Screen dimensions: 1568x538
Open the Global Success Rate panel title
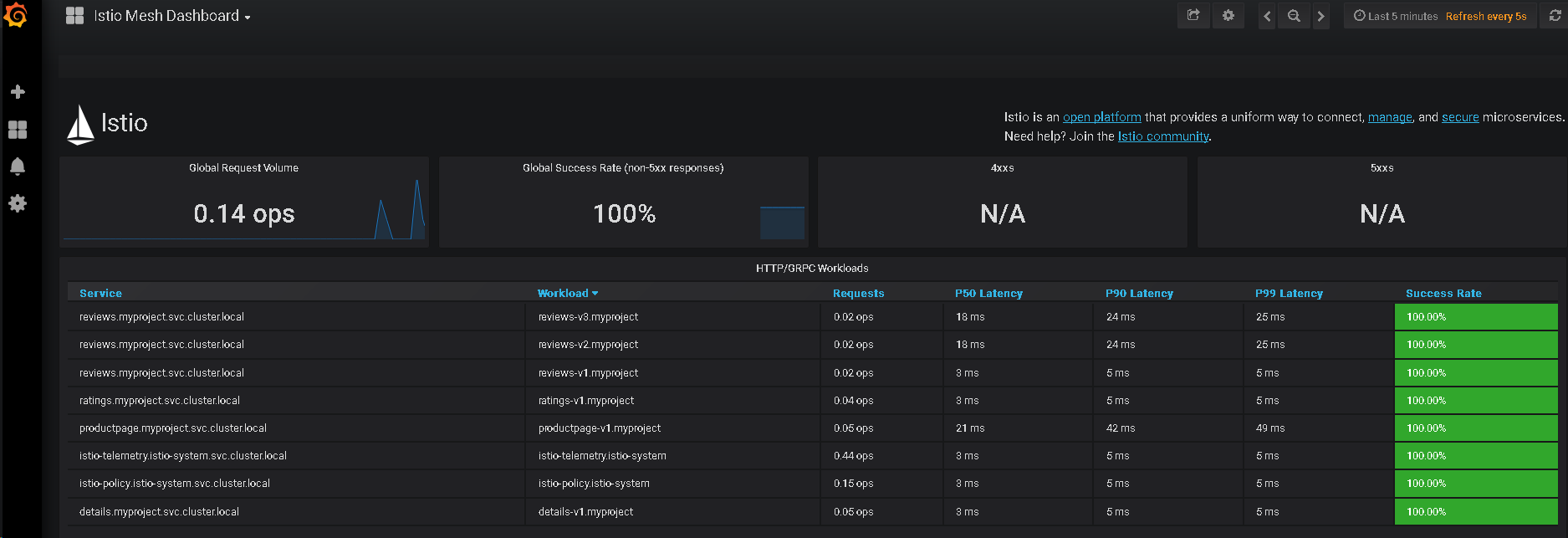(623, 168)
